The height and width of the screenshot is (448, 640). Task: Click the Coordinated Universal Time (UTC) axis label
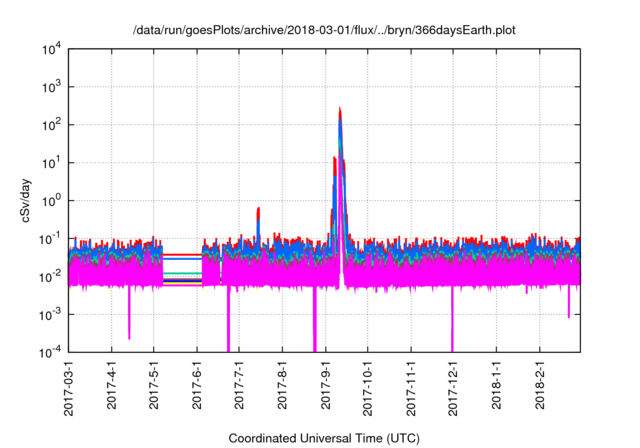coord(326,438)
